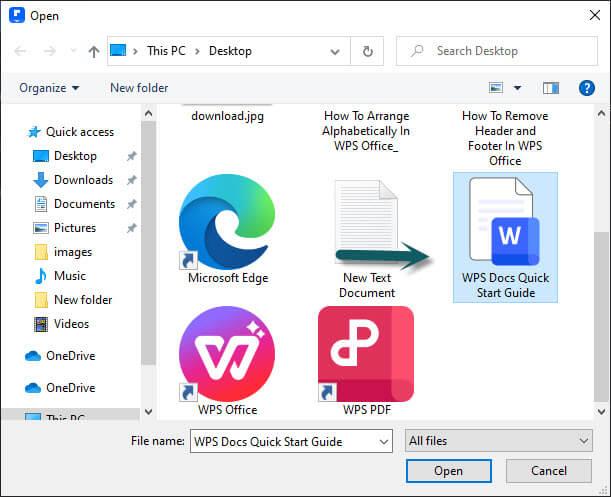This screenshot has width=611, height=497.
Task: Click the New folder toolbar button
Action: (x=139, y=88)
